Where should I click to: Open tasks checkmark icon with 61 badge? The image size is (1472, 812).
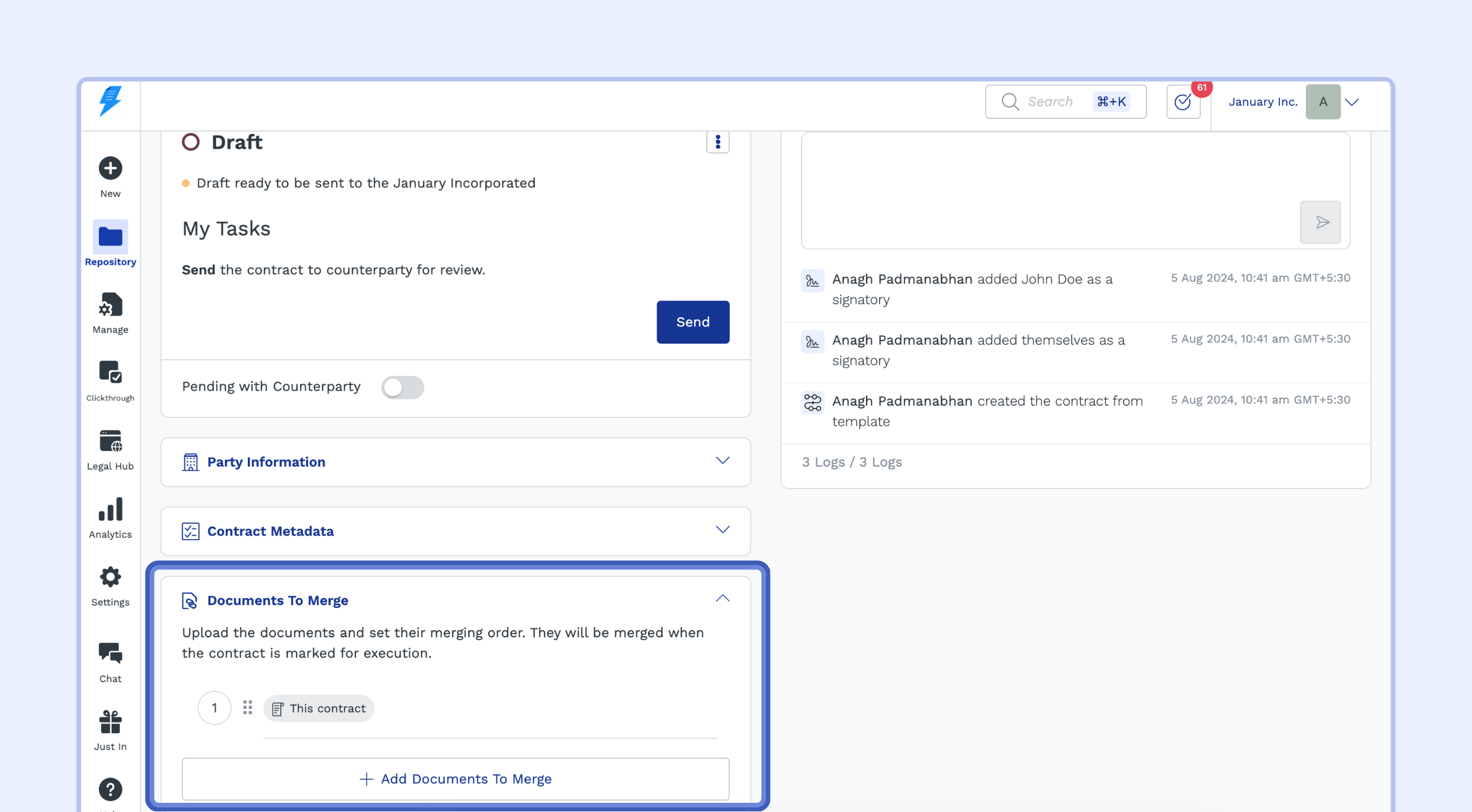pyautogui.click(x=1183, y=102)
